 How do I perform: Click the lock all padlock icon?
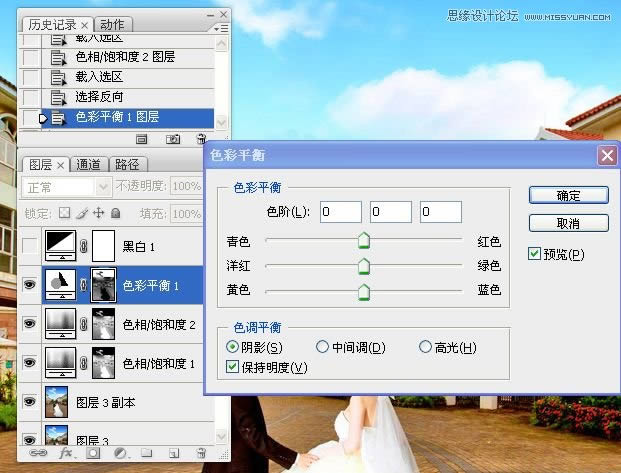tap(116, 213)
